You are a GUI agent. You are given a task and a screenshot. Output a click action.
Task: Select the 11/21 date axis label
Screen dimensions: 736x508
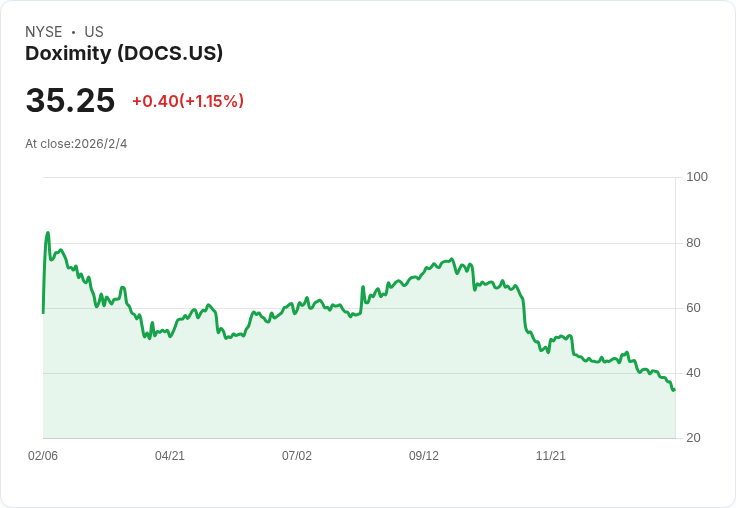pyautogui.click(x=551, y=456)
